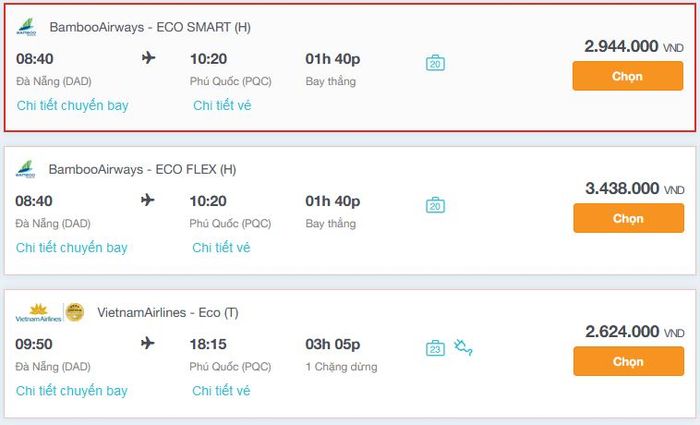The width and height of the screenshot is (700, 425).
Task: Click 23kg baggage icon on Vietnam Airlines flight
Action: pyautogui.click(x=435, y=348)
